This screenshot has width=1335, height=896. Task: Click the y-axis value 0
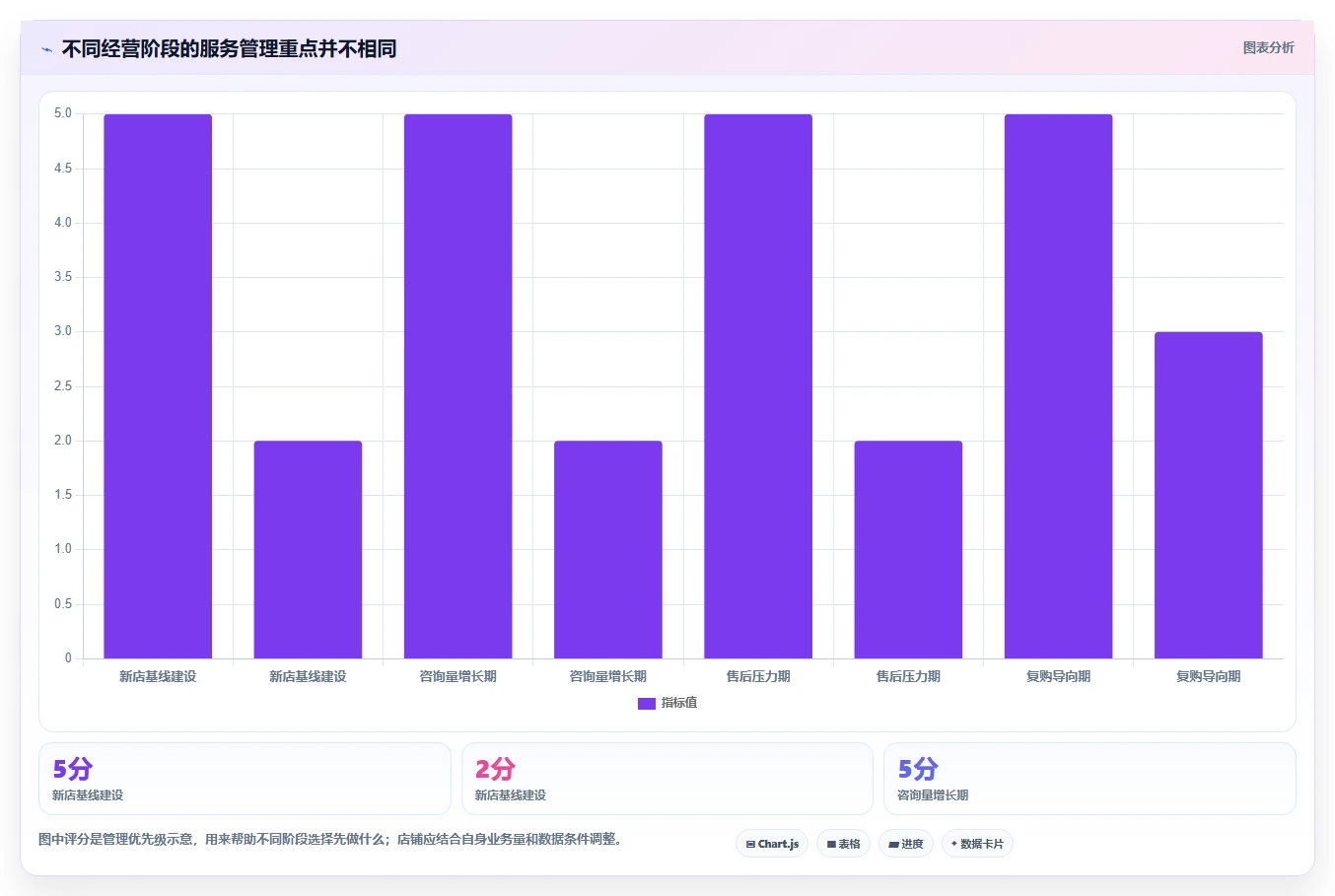[68, 658]
